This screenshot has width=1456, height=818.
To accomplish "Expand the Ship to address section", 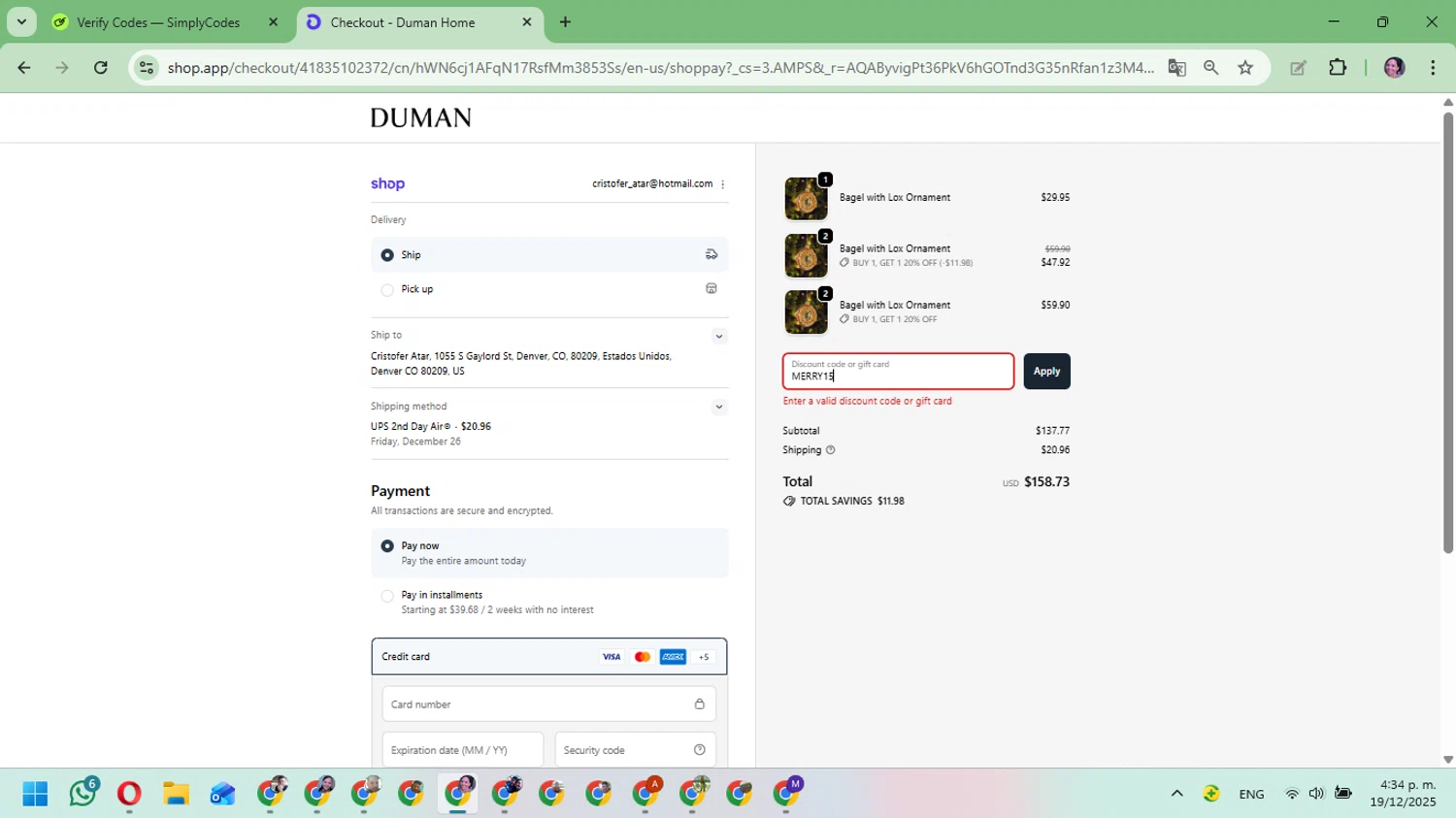I will coord(719,337).
